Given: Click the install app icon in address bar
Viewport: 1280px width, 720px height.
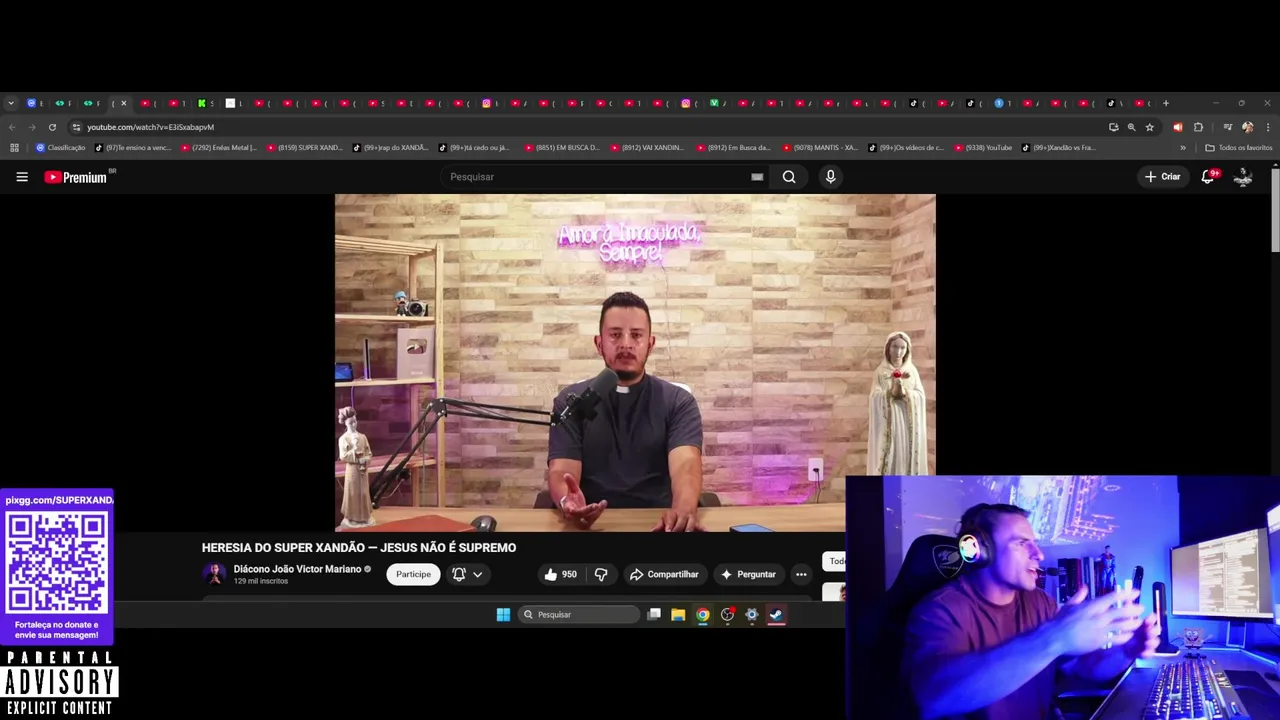Looking at the screenshot, I should (x=1114, y=127).
